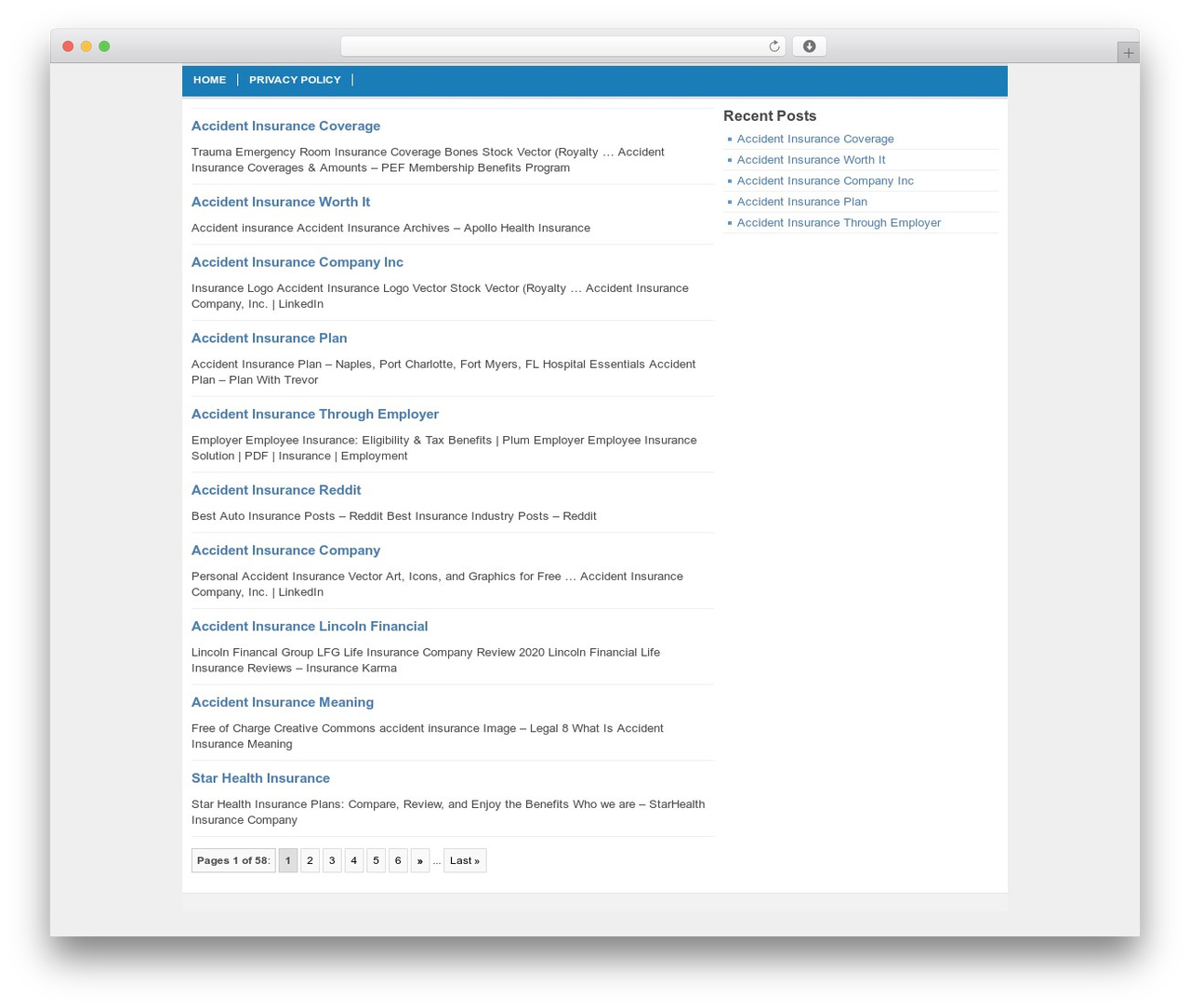
Task: Open the Accident Insurance Company Inc post title
Action: click(x=297, y=262)
